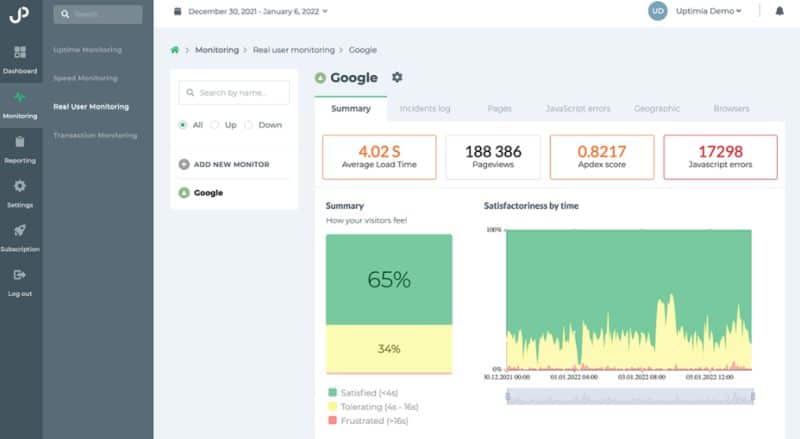Screen dimensions: 800x439
Task: Click the Log out icon
Action: coord(20,275)
